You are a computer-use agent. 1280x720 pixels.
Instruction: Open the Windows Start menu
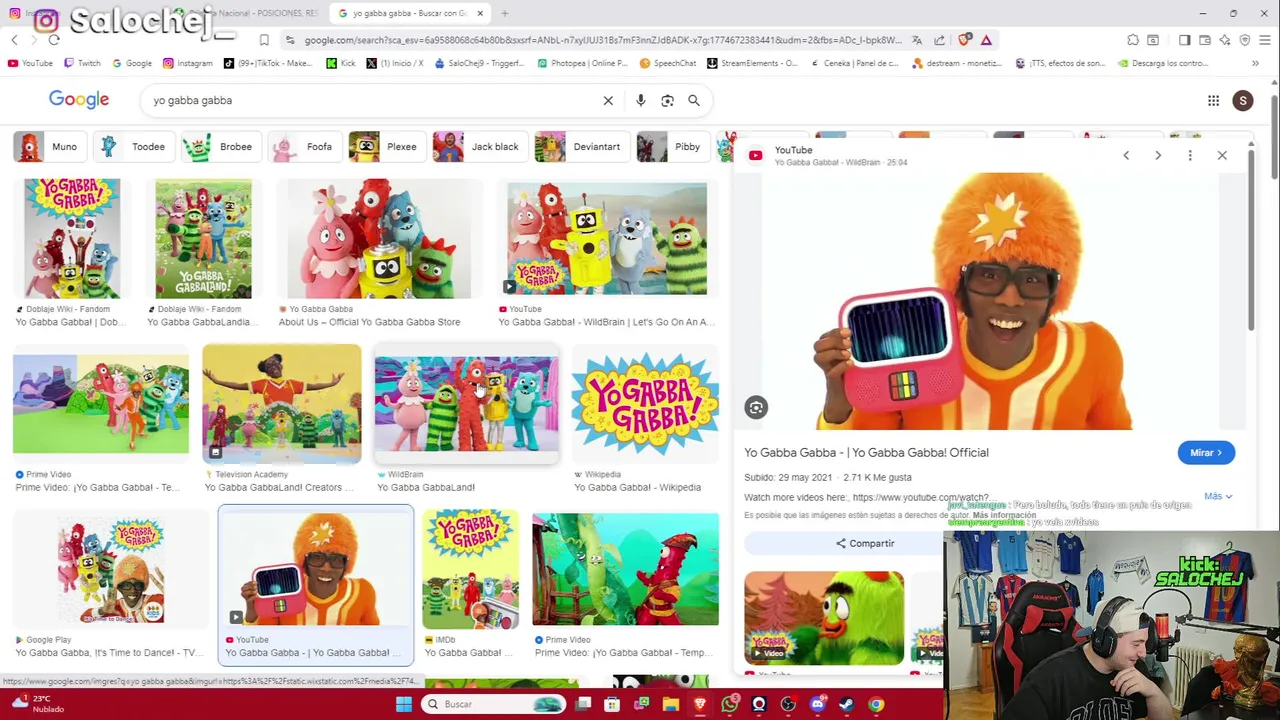tap(404, 704)
